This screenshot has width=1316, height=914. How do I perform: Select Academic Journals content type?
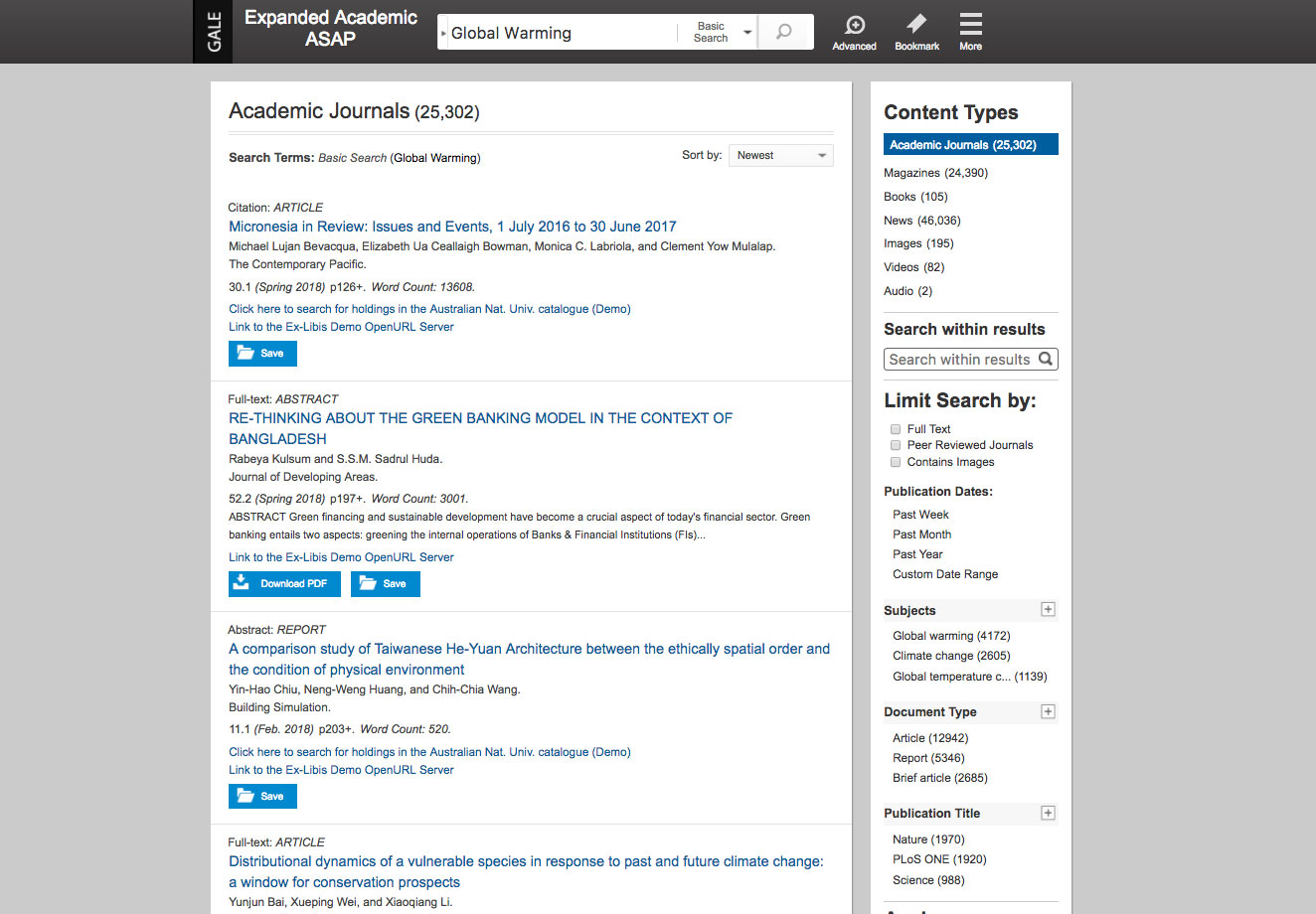point(971,144)
